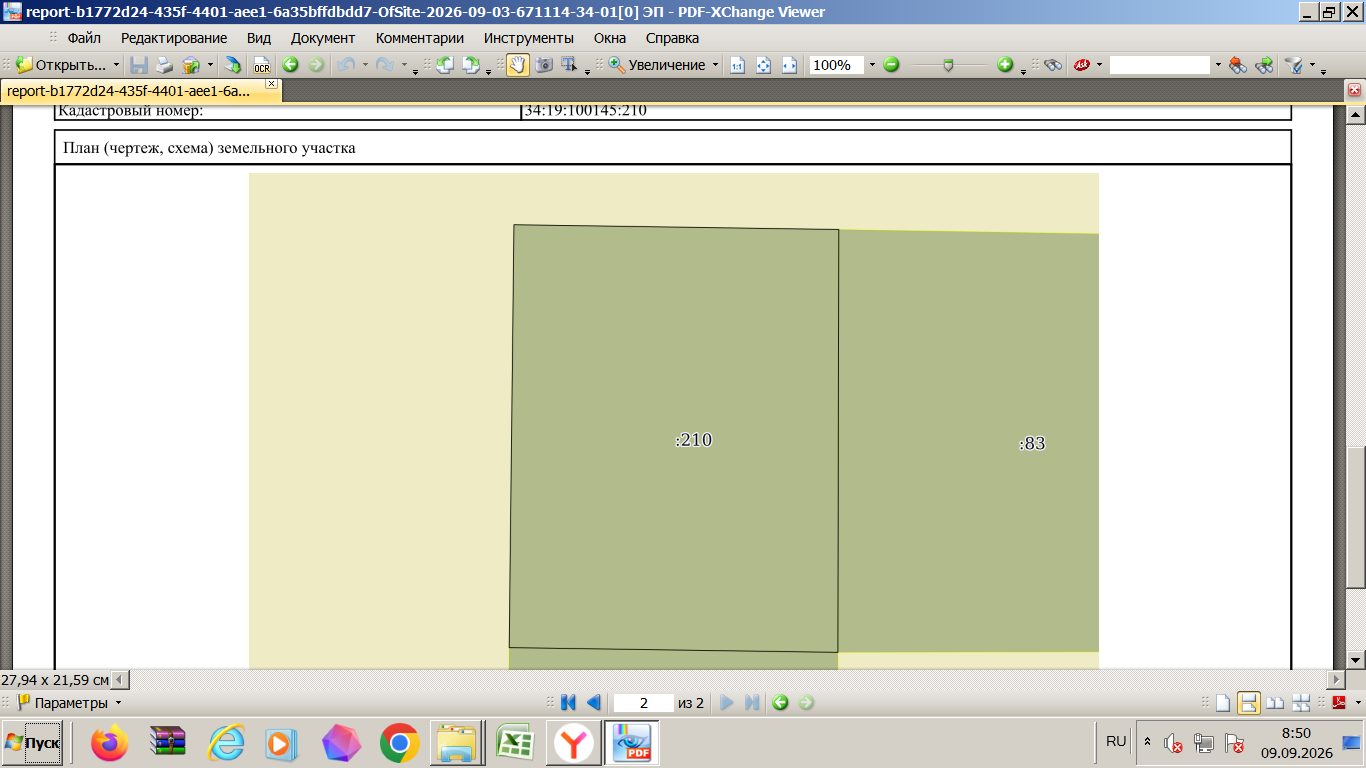This screenshot has width=1366, height=768.
Task: Expand the Параметры options dropdown
Action: 118,703
